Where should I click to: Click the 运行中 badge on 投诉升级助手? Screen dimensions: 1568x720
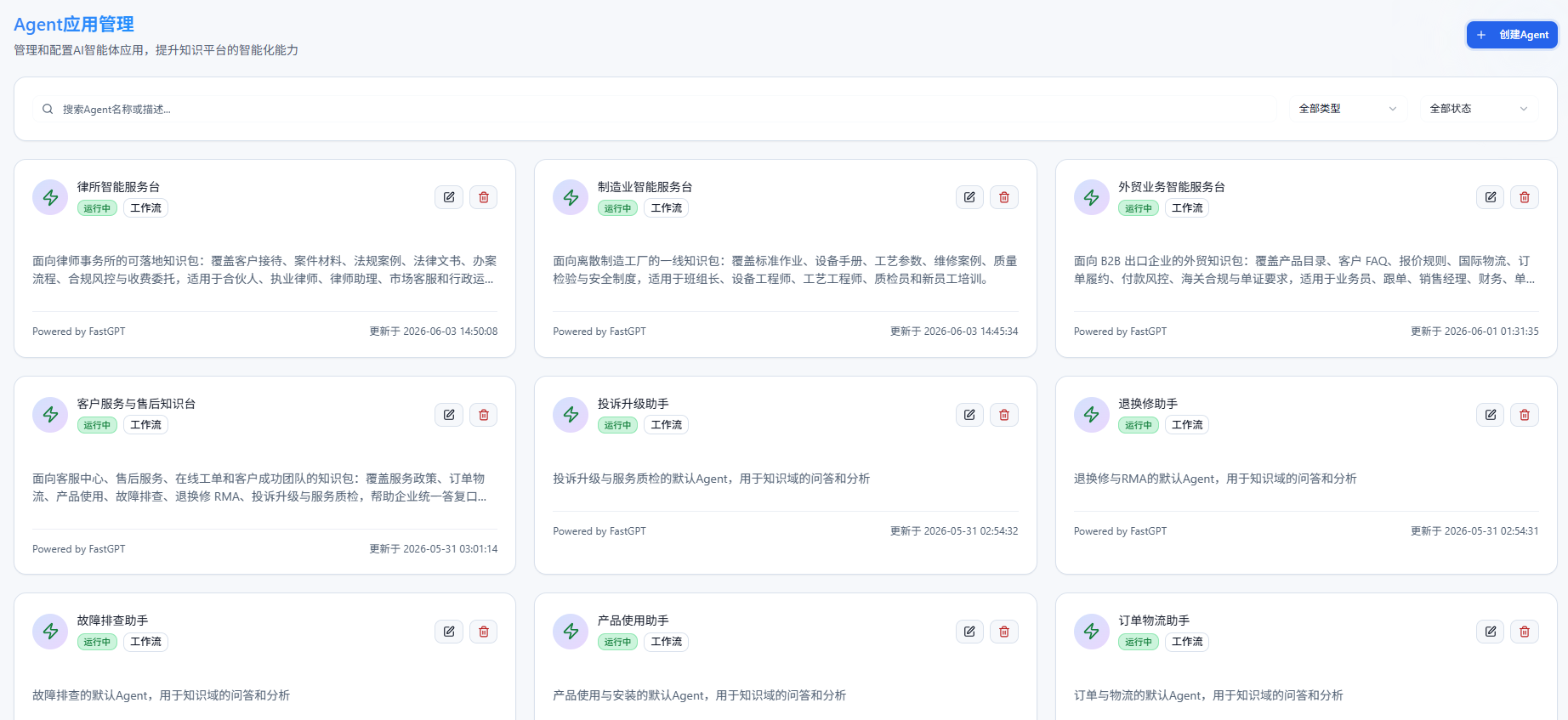(617, 425)
